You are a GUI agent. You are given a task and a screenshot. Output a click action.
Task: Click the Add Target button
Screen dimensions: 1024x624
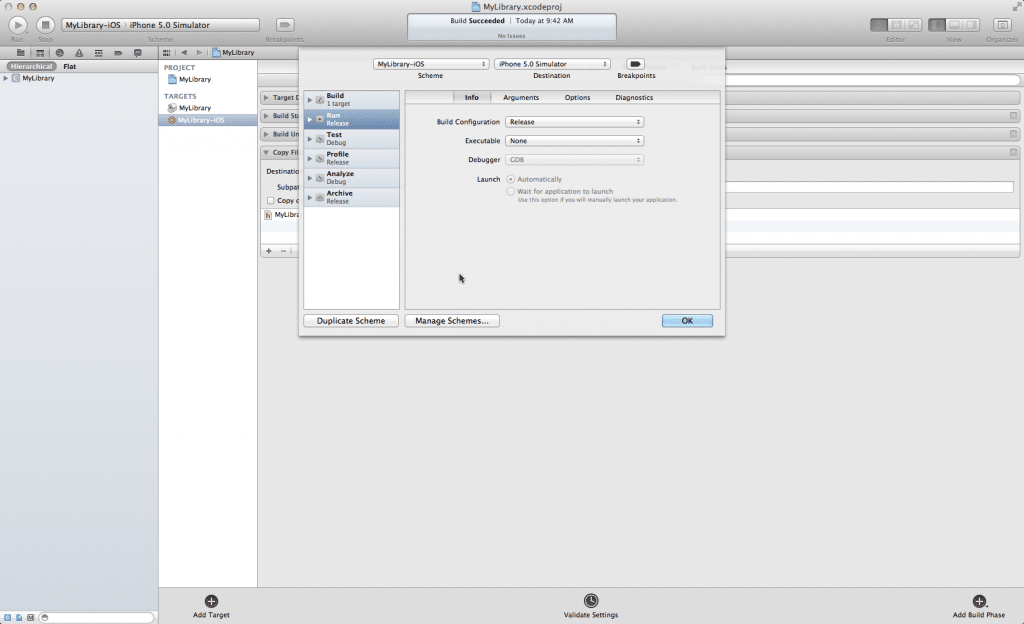click(211, 606)
